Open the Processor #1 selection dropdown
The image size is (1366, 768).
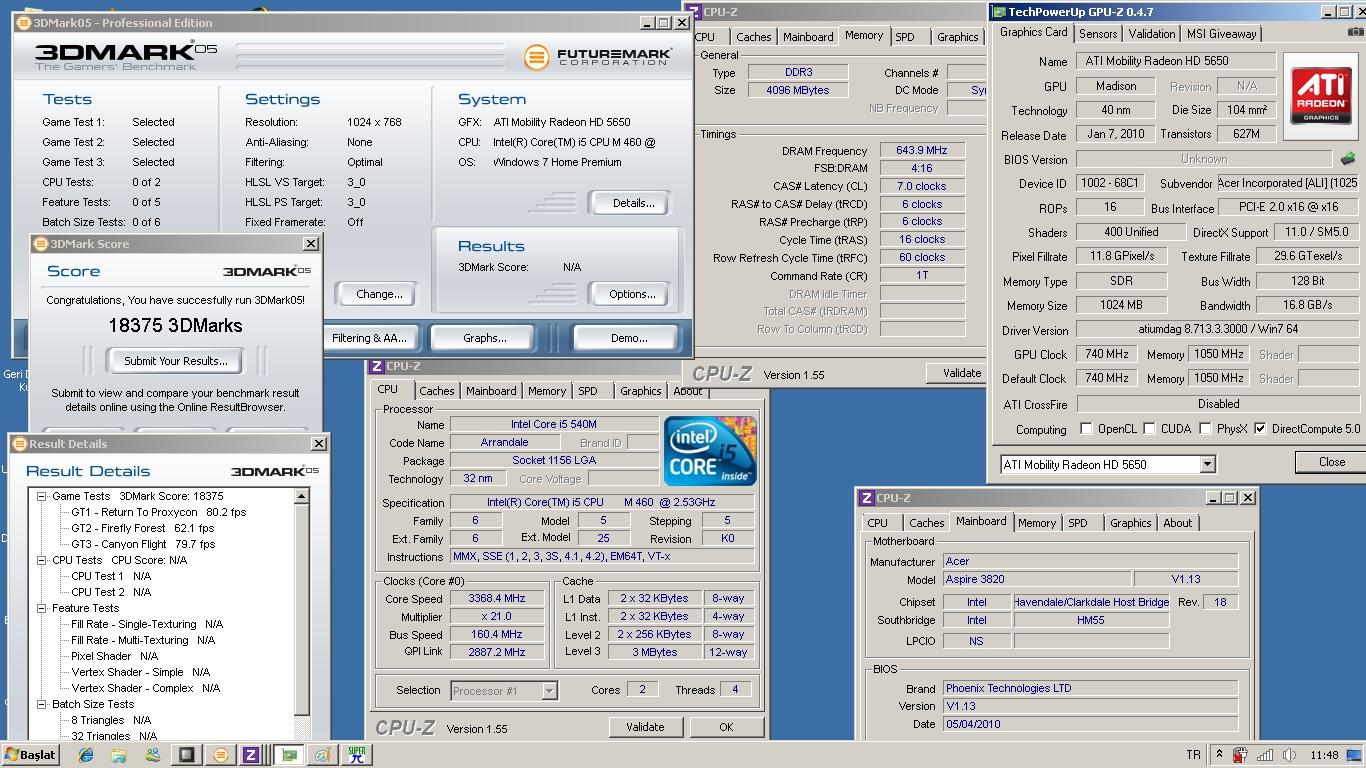[549, 690]
